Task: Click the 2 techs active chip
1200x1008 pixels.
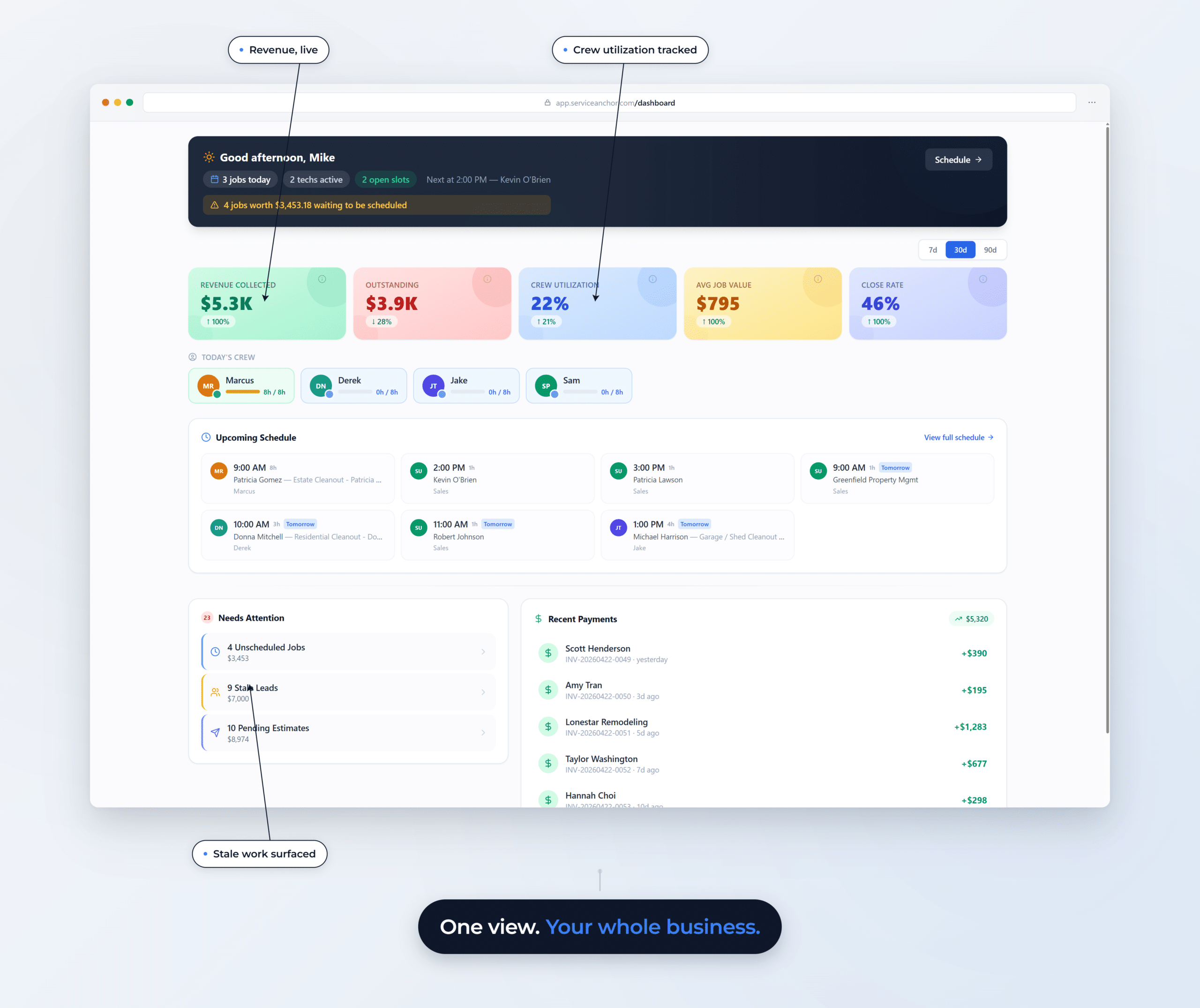Action: [316, 180]
